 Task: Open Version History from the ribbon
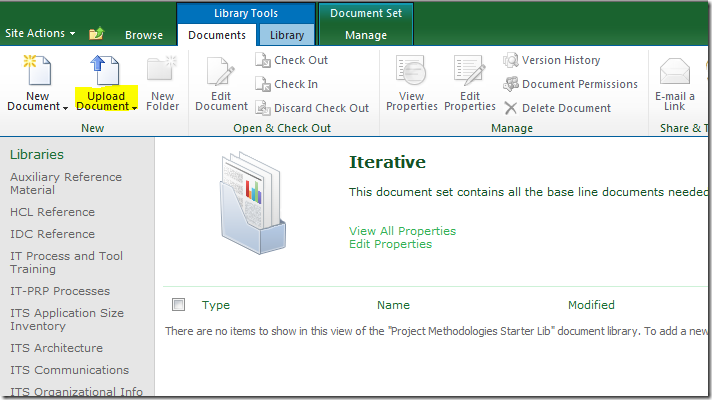[512, 60]
